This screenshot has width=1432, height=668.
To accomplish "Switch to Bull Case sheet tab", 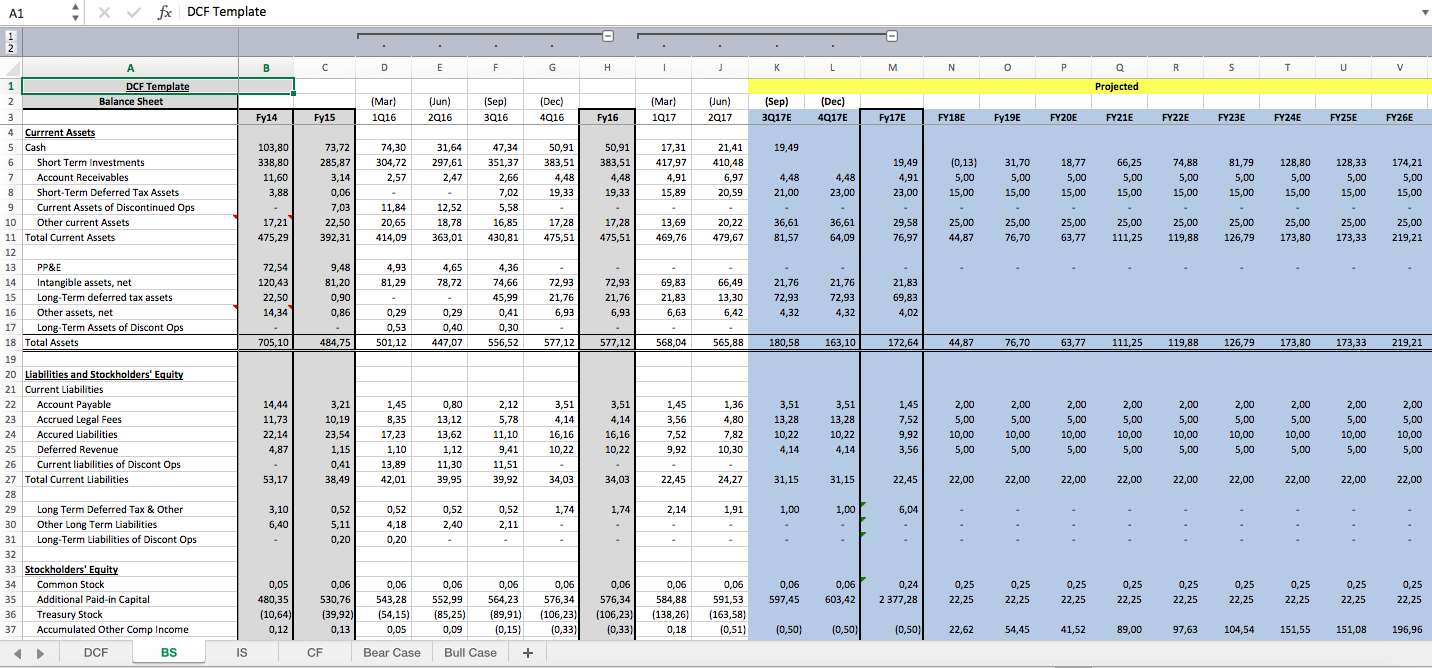I will (x=470, y=653).
